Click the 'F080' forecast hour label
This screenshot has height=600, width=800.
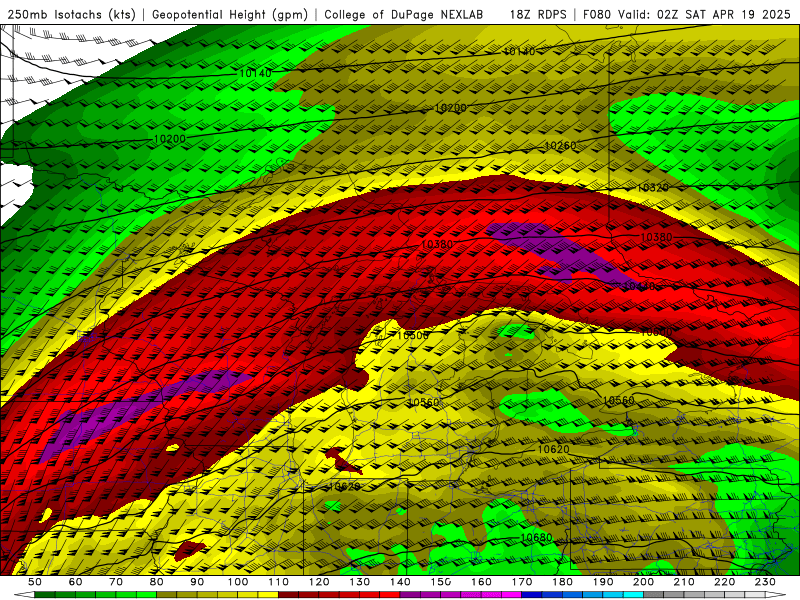coord(597,15)
